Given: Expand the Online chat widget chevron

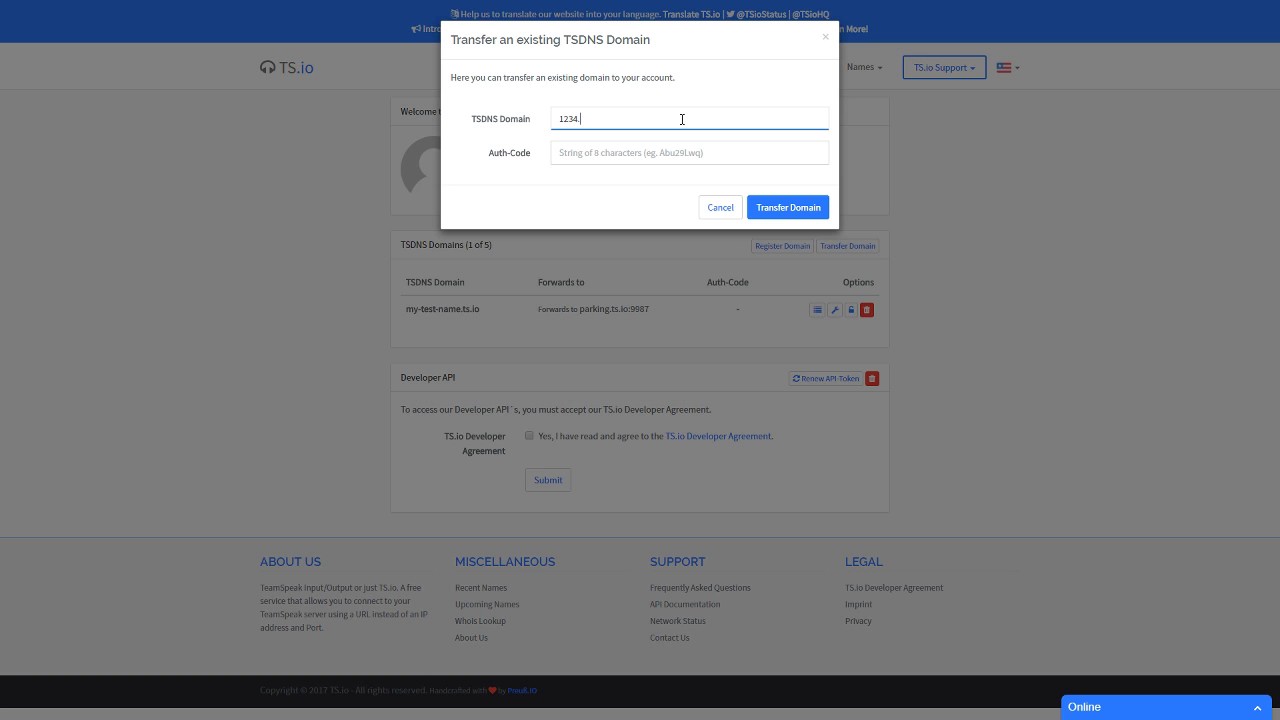Looking at the screenshot, I should [x=1257, y=708].
